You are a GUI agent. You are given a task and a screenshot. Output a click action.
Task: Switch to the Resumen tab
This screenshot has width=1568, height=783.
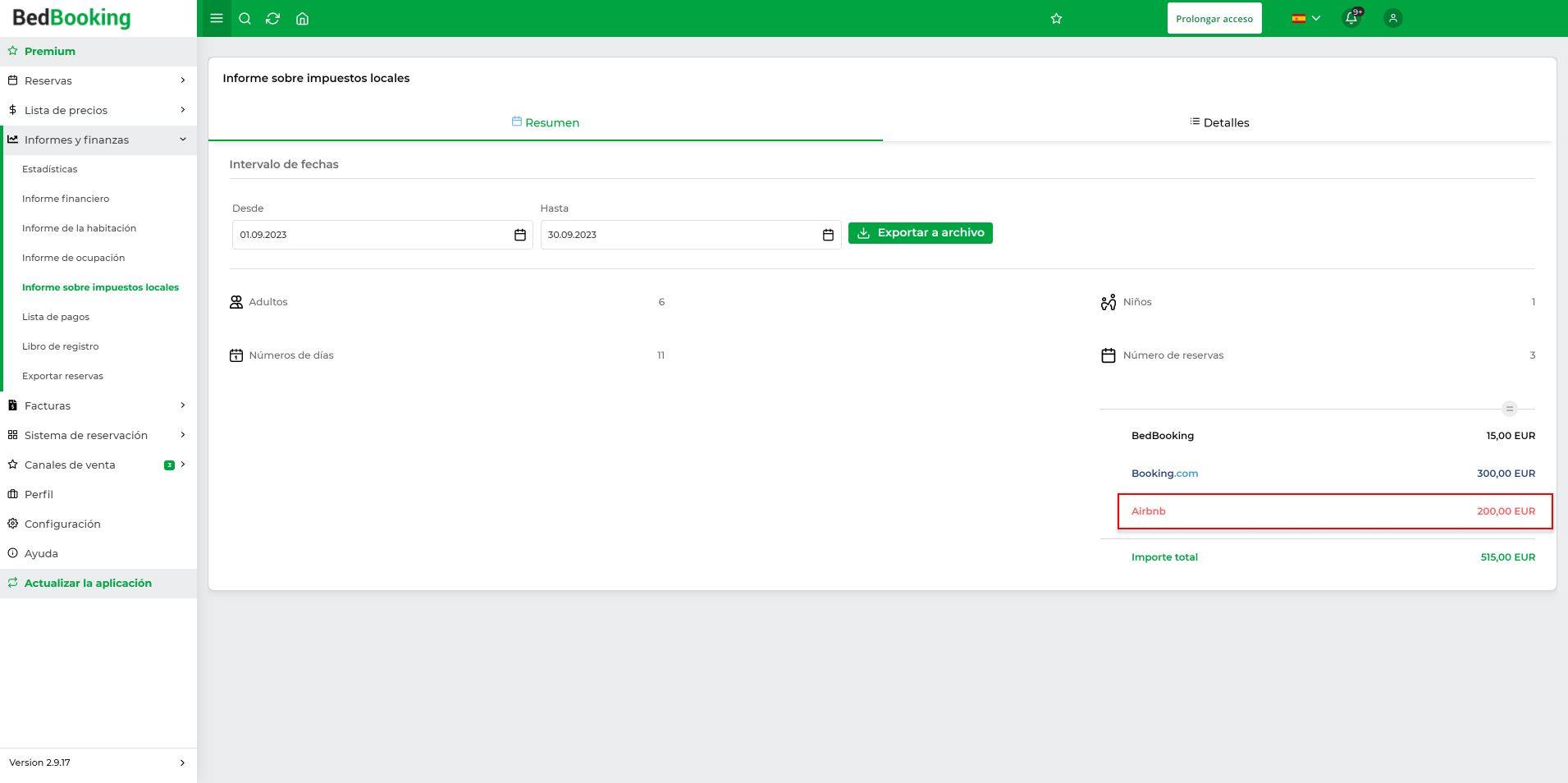tap(546, 122)
